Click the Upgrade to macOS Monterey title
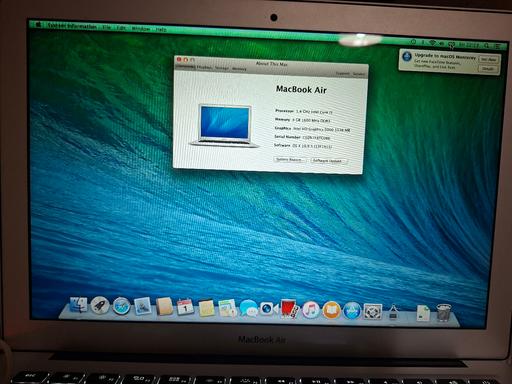512x384 pixels. point(445,56)
